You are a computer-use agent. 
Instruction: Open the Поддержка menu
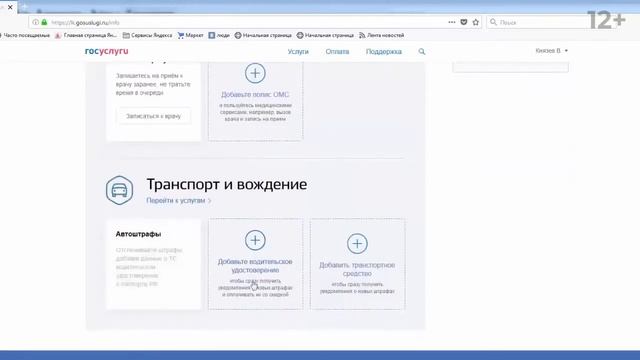[384, 51]
